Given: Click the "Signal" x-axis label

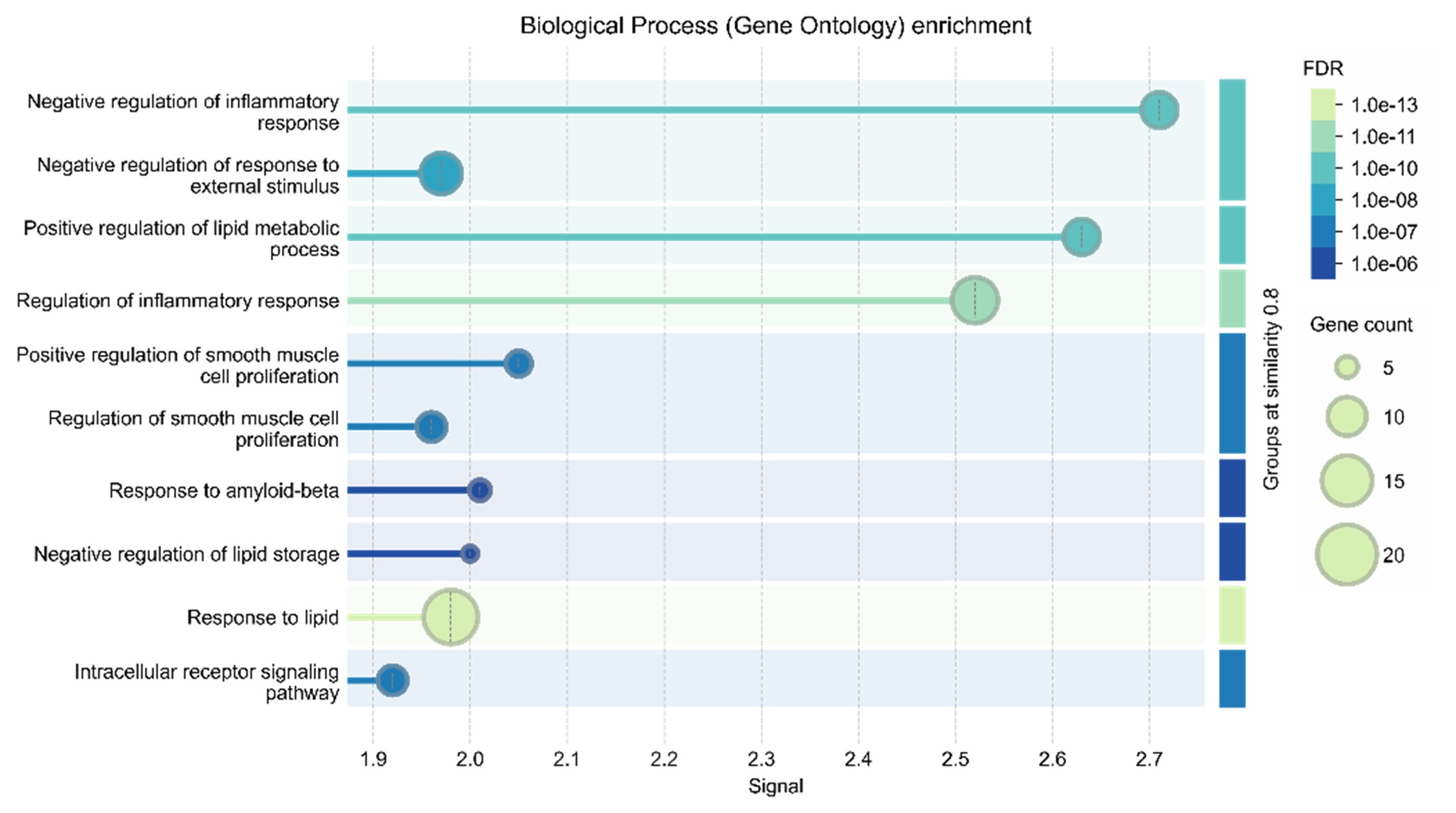Looking at the screenshot, I should (775, 786).
